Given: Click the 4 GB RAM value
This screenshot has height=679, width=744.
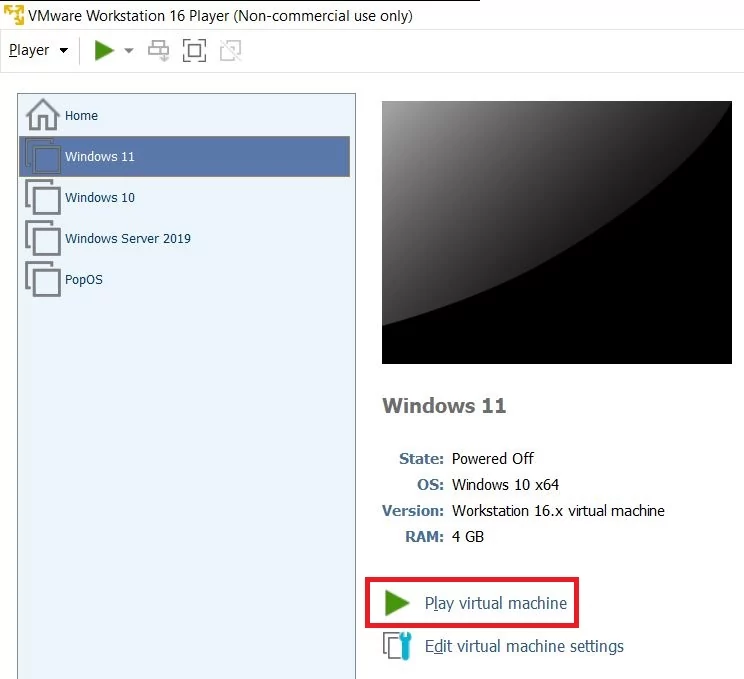Looking at the screenshot, I should click(x=468, y=537).
